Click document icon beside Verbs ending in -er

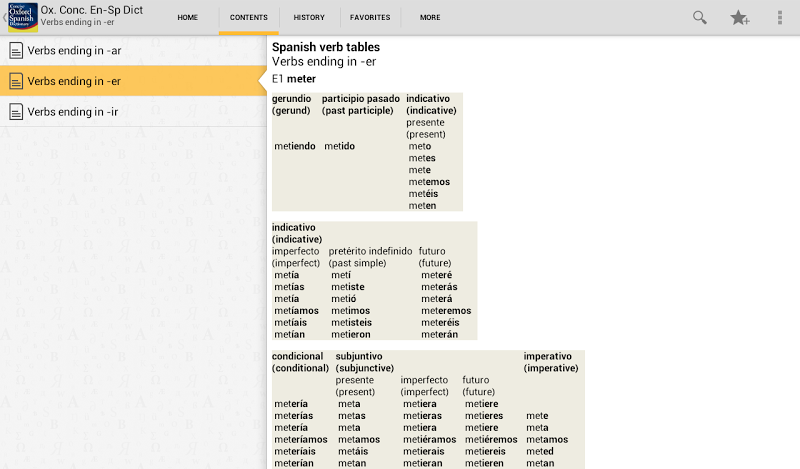(x=16, y=81)
